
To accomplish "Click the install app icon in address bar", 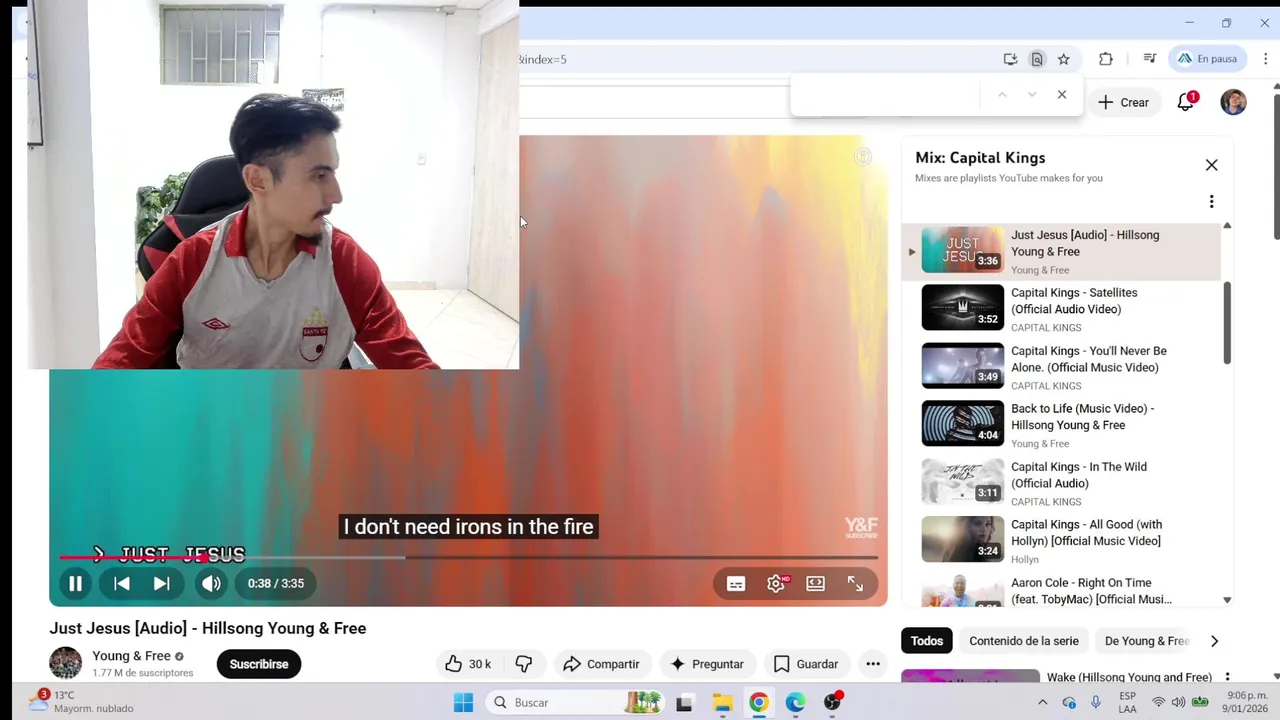I will [1011, 59].
